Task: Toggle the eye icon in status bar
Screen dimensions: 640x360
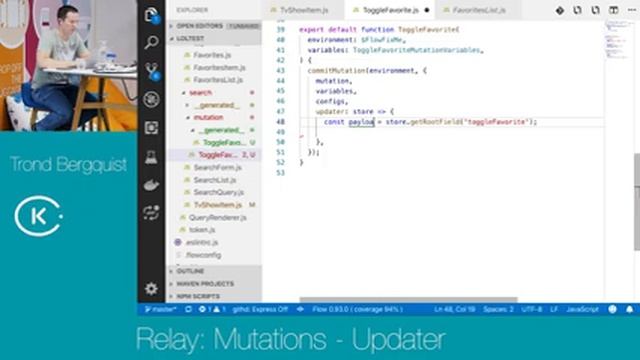Action: pyautogui.click(x=300, y=309)
